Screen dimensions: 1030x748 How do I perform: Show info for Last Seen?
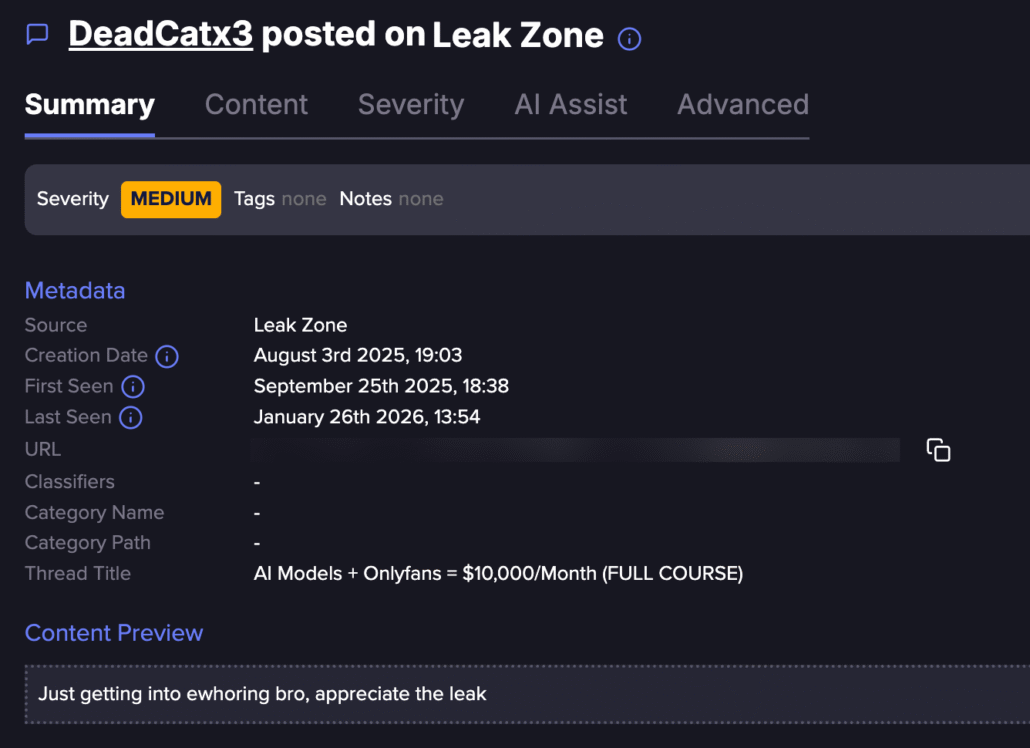pos(131,418)
